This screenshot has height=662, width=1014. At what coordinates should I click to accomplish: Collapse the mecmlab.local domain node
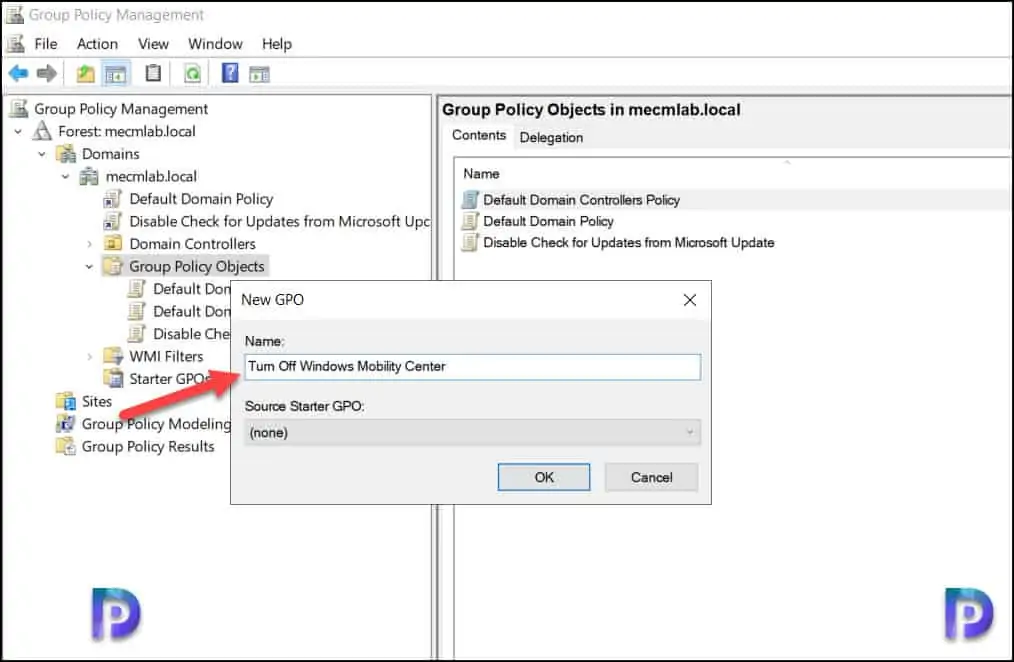click(65, 177)
